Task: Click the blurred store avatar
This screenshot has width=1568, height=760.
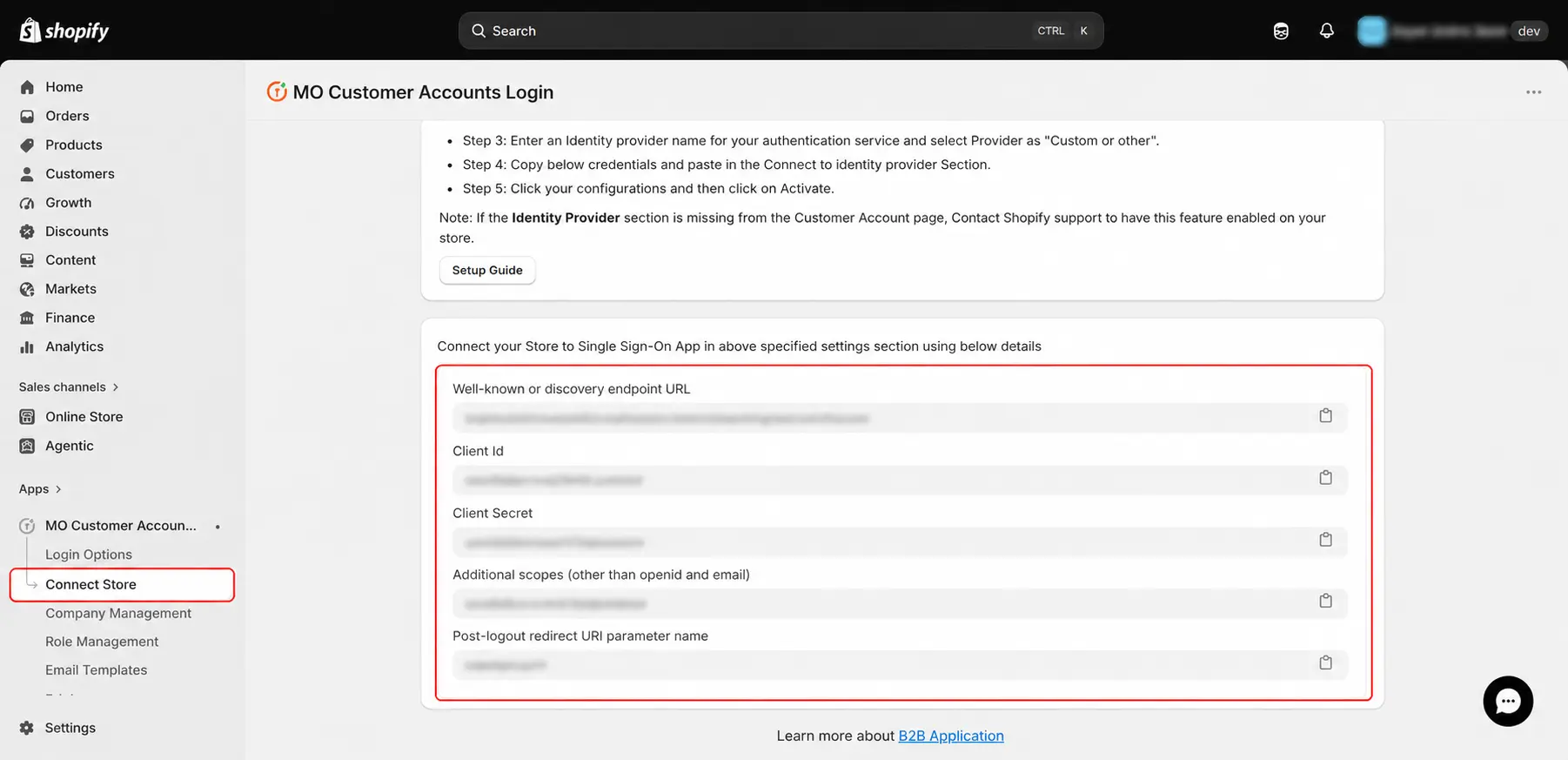Action: (x=1371, y=30)
